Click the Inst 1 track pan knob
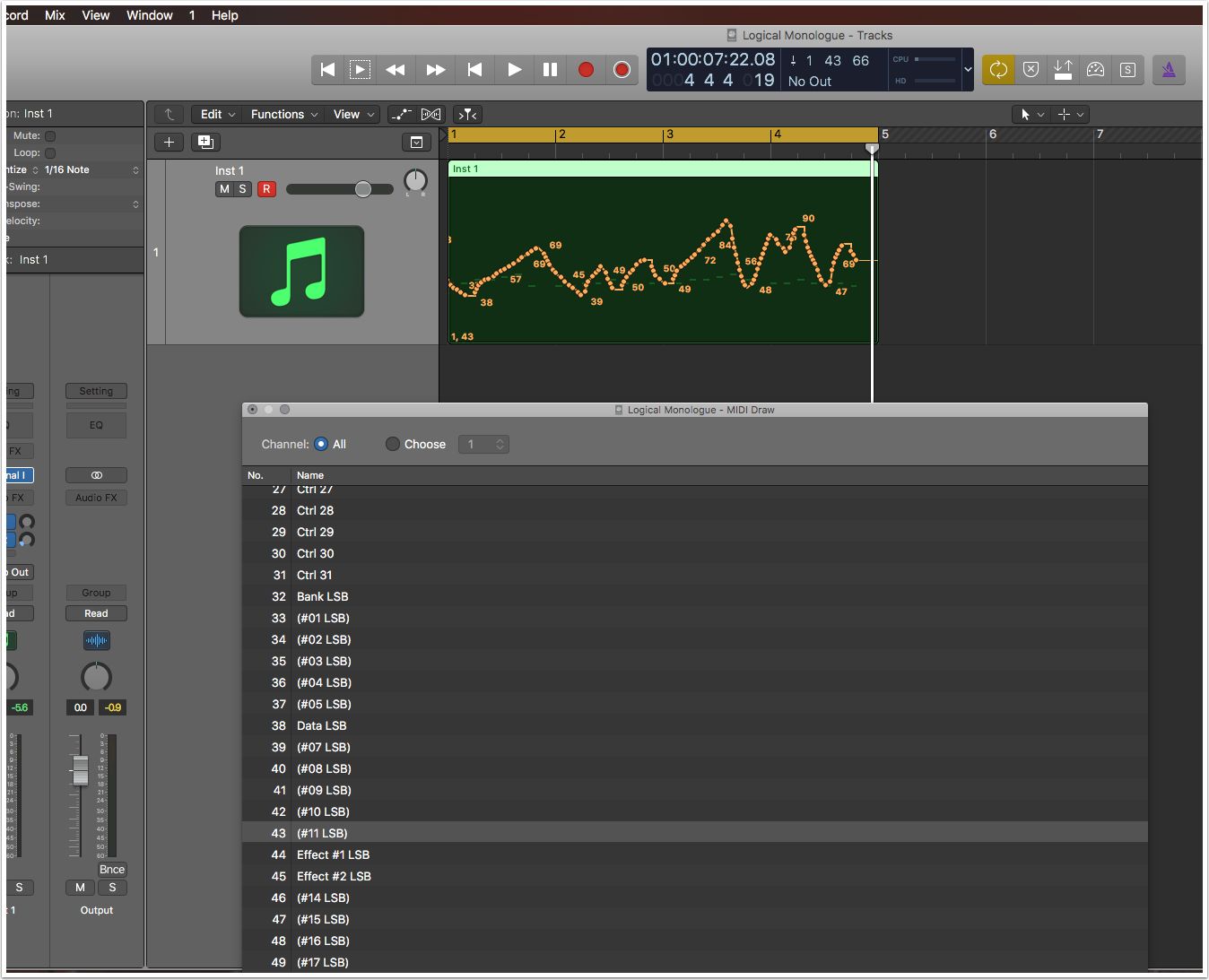Viewport: 1209px width, 980px height. coord(415,181)
